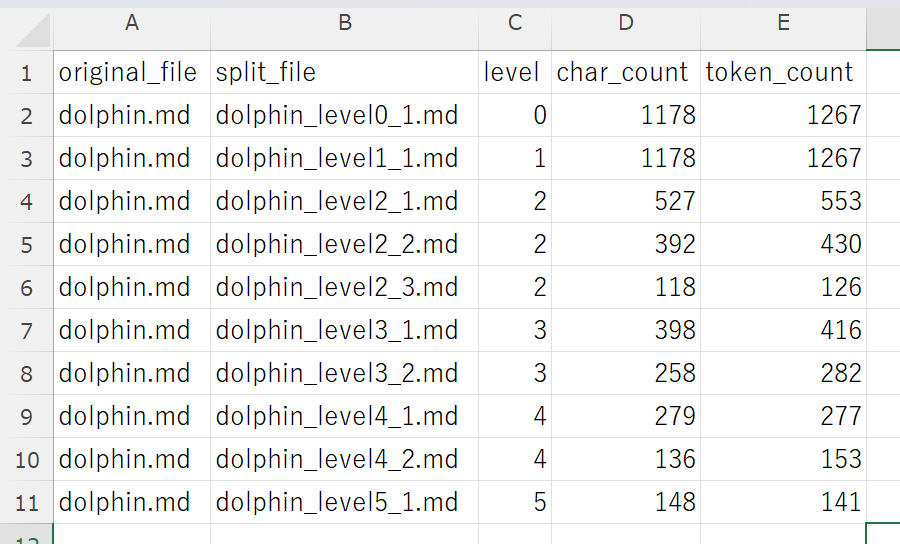The width and height of the screenshot is (900, 544).
Task: Click the select-all corner triangle
Action: tap(32, 30)
